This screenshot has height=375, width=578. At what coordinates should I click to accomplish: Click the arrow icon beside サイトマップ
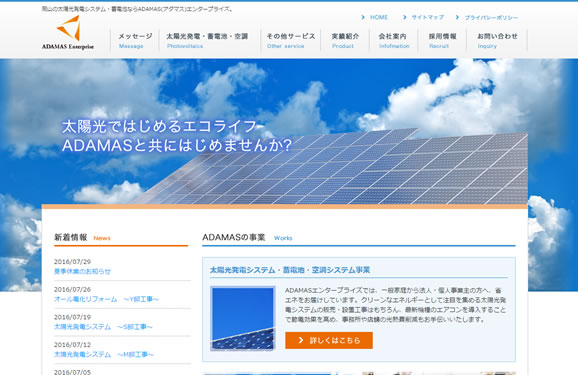click(x=405, y=17)
